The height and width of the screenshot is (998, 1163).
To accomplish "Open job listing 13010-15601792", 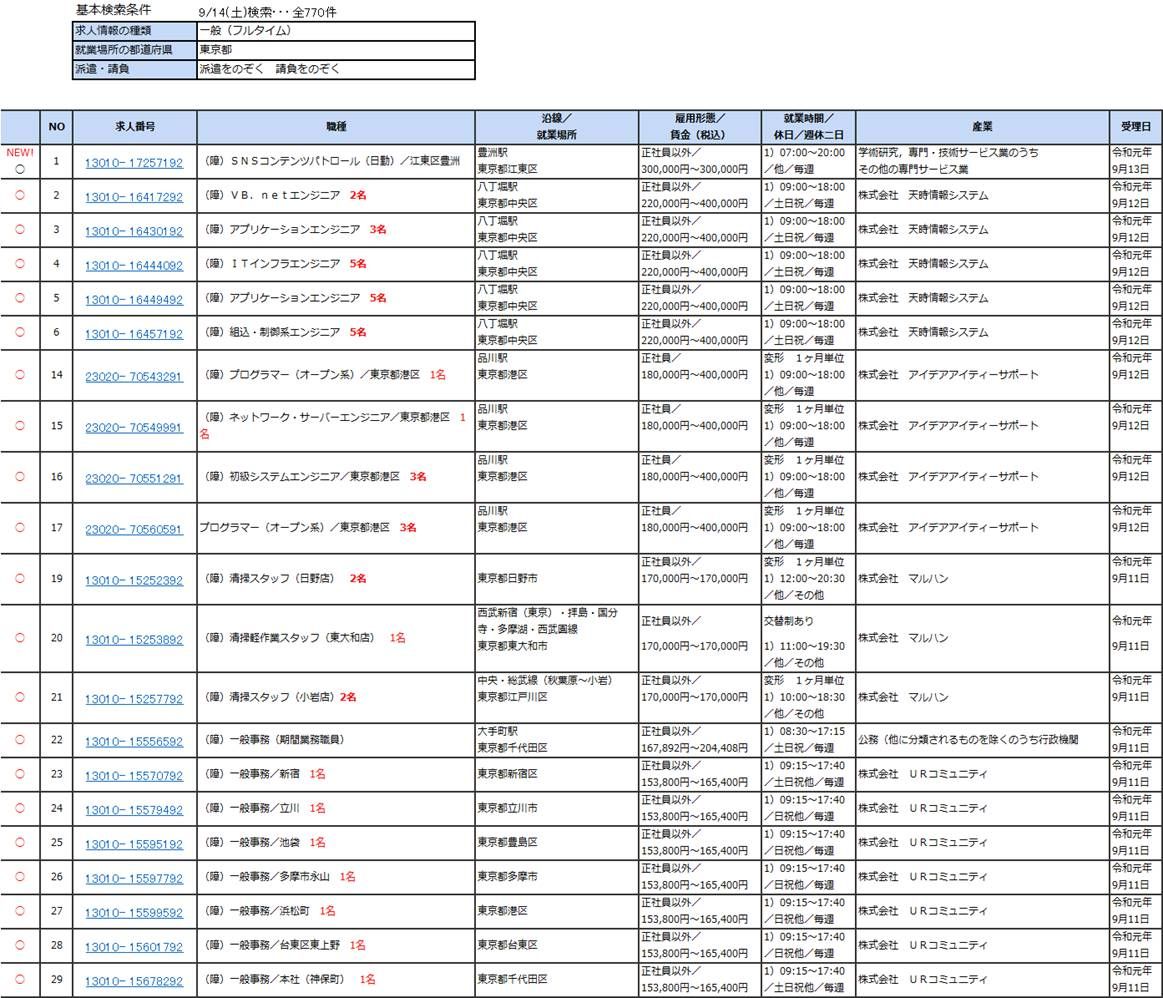I will point(134,947).
